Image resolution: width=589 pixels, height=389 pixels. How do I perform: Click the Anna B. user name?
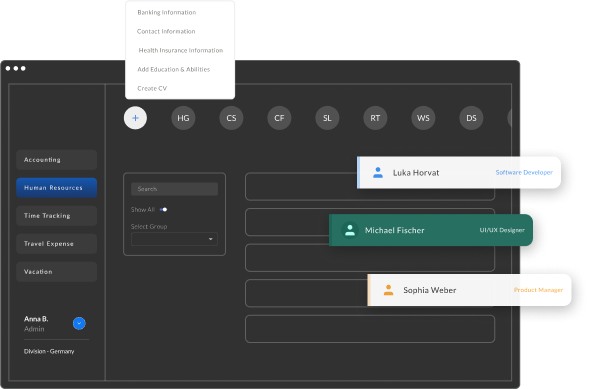point(36,319)
